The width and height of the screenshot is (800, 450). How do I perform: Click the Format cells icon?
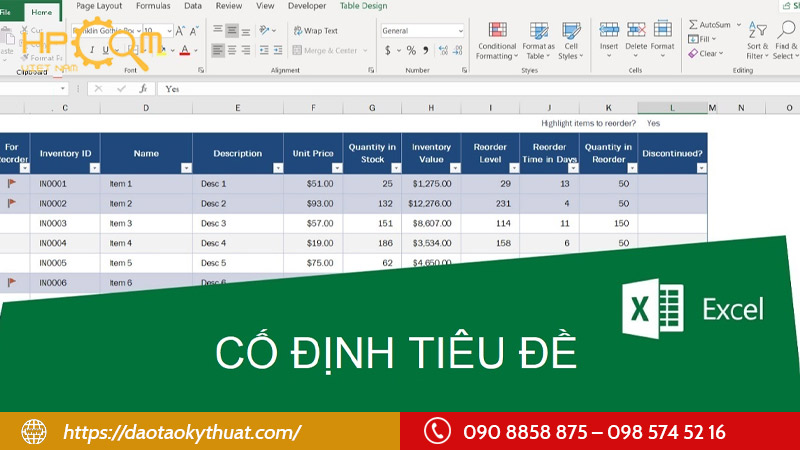click(x=663, y=30)
